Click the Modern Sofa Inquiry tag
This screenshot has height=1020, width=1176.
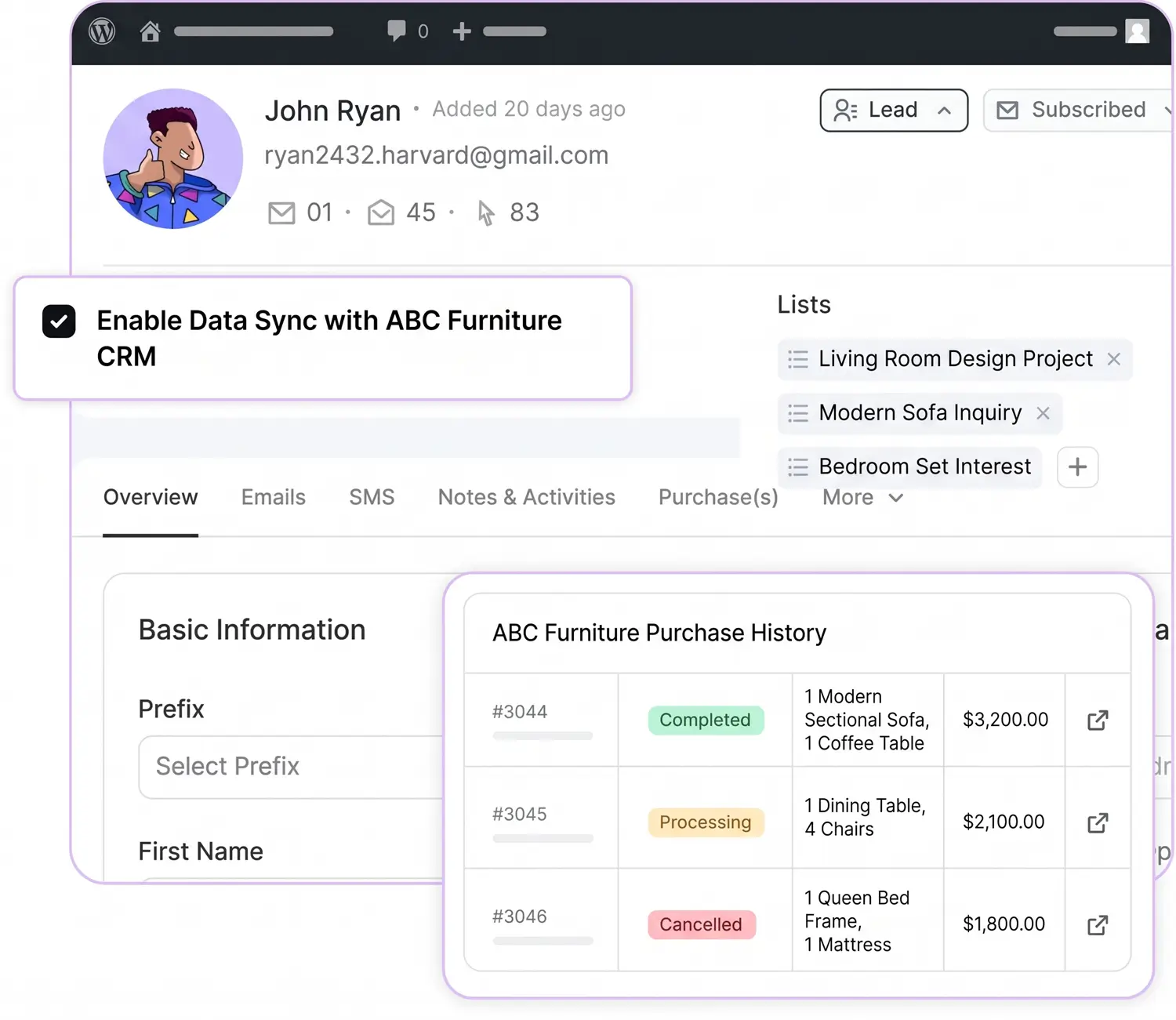[x=920, y=413]
